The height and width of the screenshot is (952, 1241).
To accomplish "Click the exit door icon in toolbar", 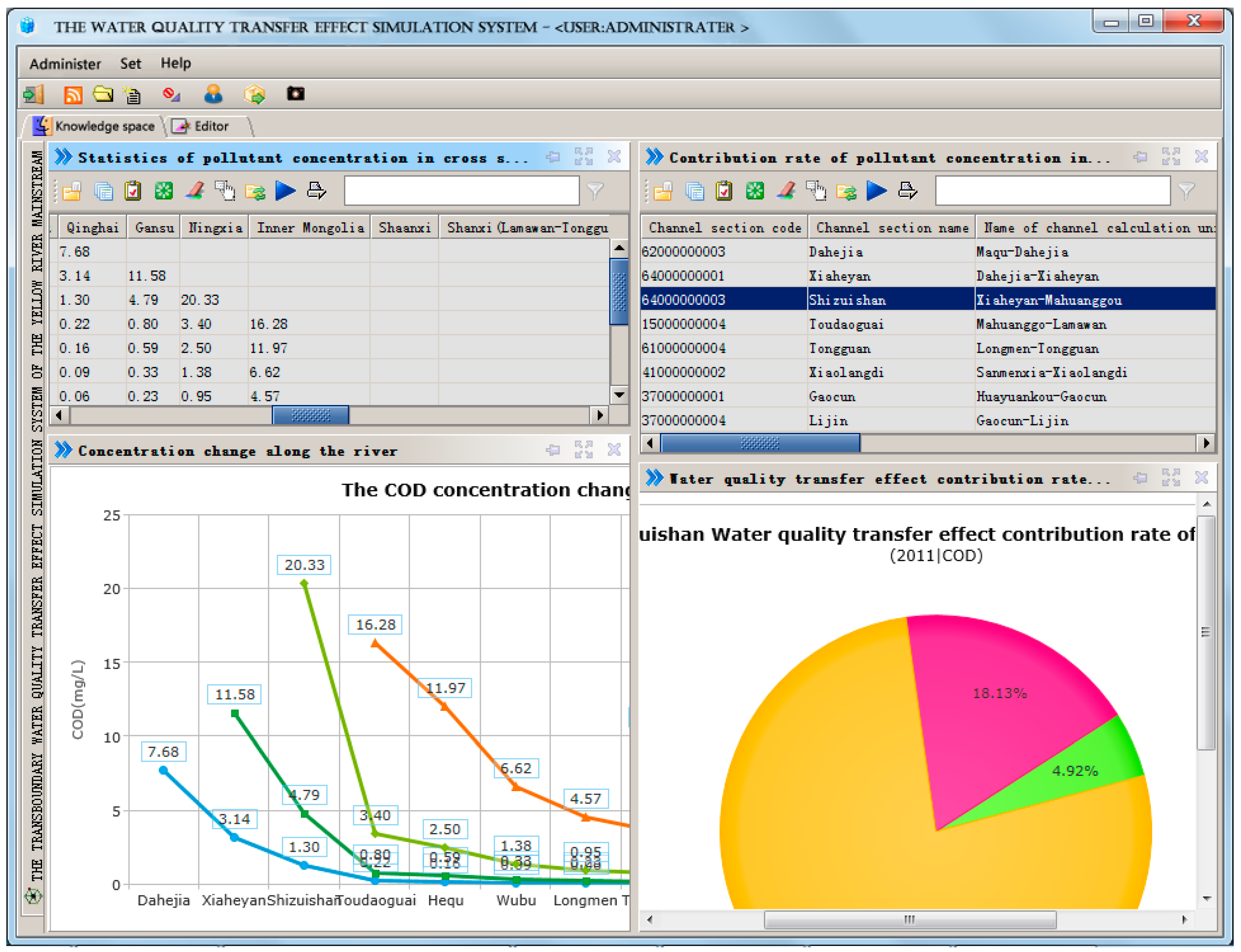I will (33, 94).
